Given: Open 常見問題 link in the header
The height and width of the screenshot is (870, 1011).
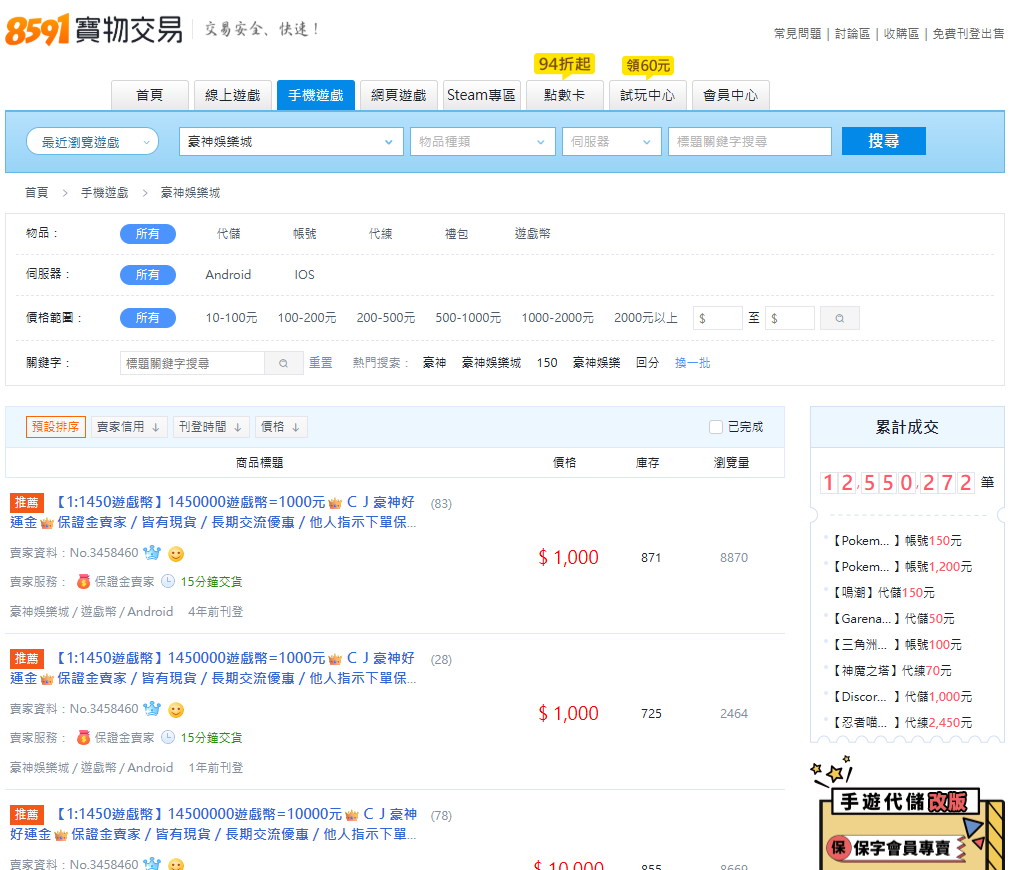Looking at the screenshot, I should pos(798,34).
